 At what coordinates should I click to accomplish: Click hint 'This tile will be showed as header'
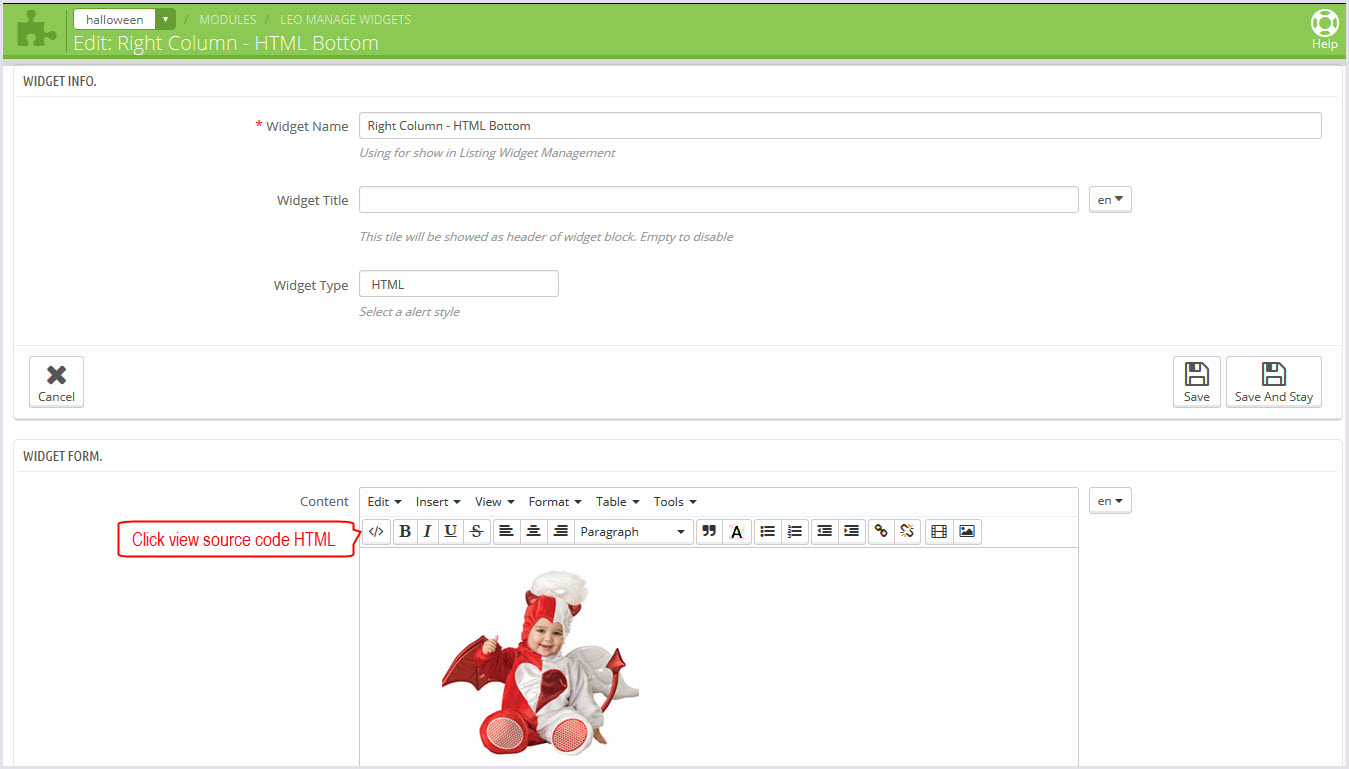[546, 237]
